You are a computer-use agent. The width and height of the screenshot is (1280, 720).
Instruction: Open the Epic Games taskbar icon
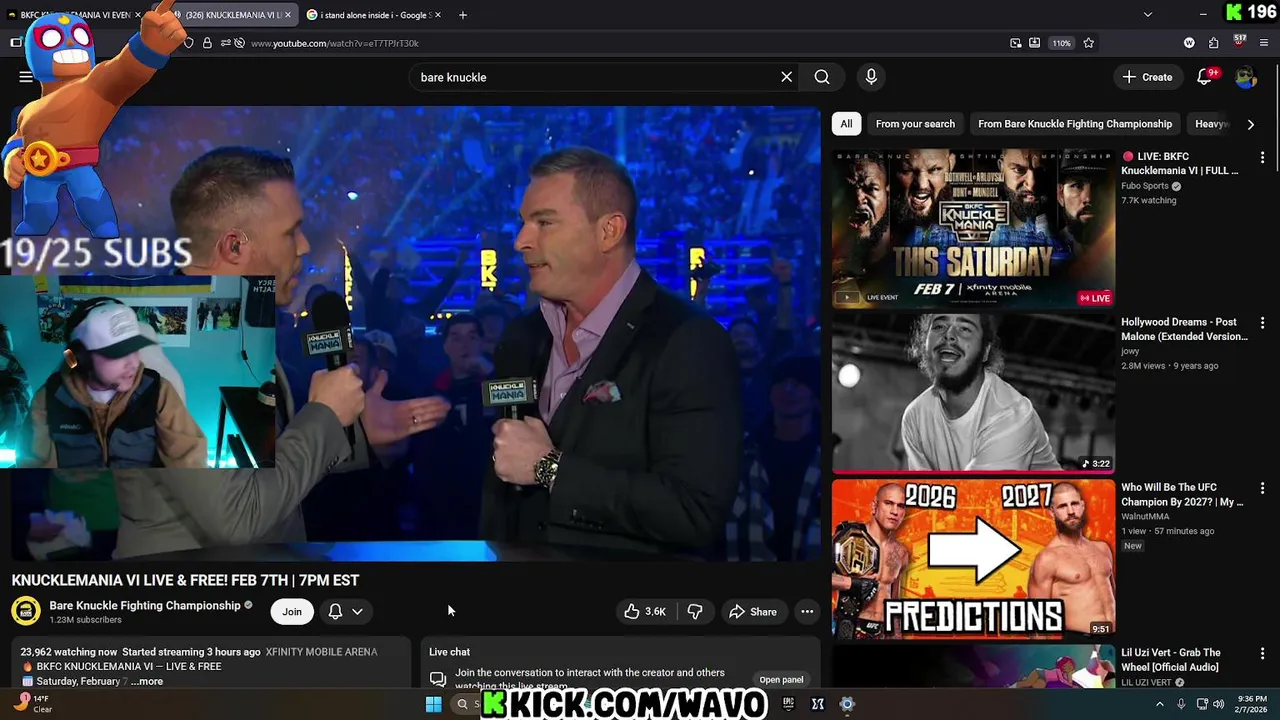click(x=788, y=704)
